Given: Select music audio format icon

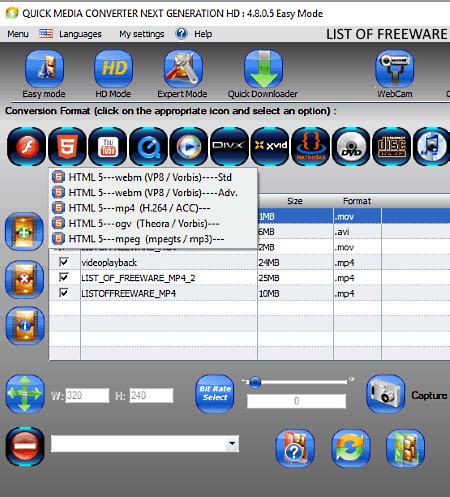Looking at the screenshot, I should [432, 146].
